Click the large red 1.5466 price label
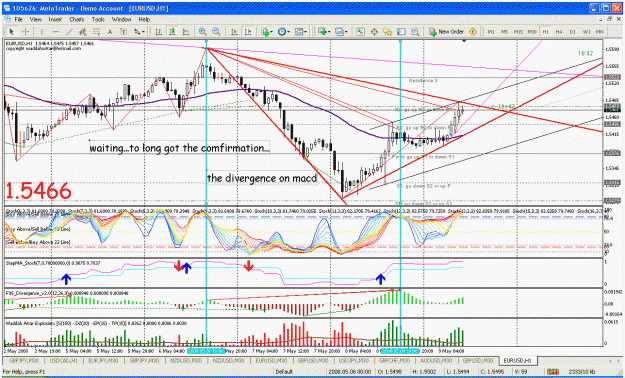Screen dimensions: 625x378 38,191
